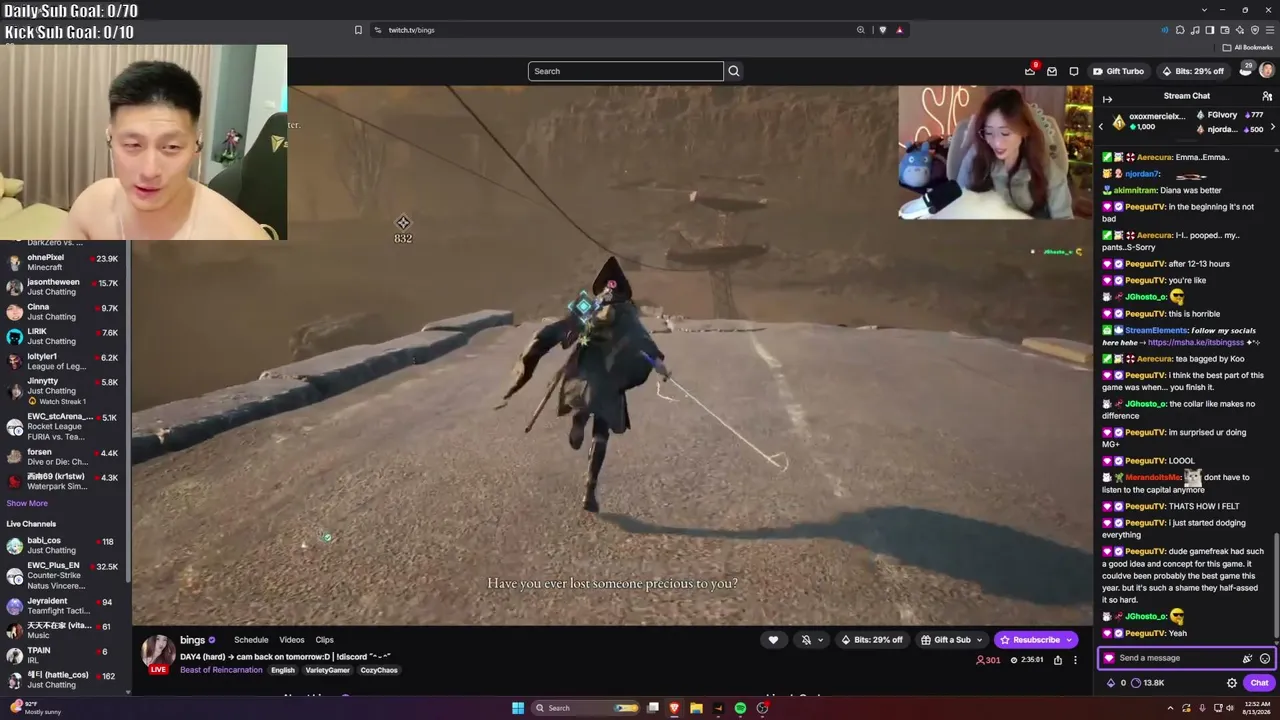Screen dimensions: 1280x720
Task: Expand the Gift a Sub dropdown
Action: (x=980, y=640)
